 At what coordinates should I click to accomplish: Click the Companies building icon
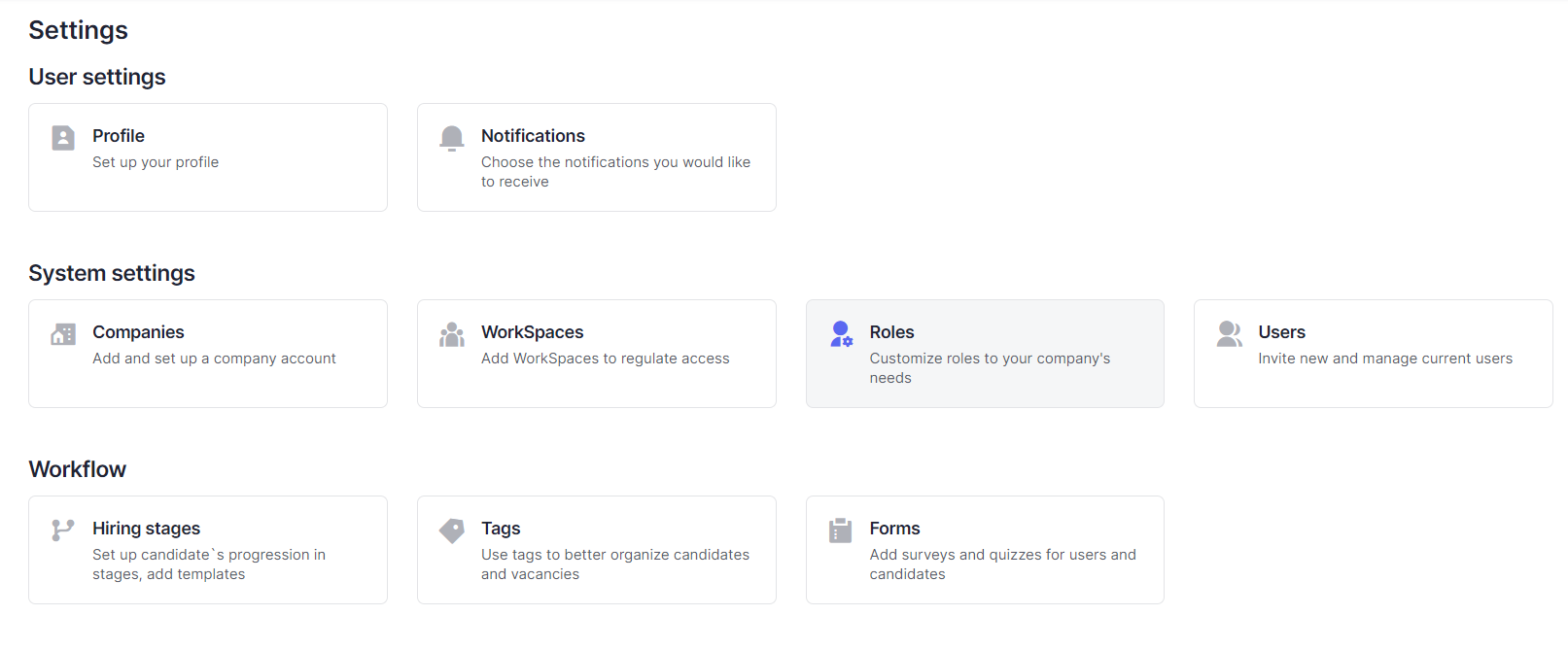point(63,334)
